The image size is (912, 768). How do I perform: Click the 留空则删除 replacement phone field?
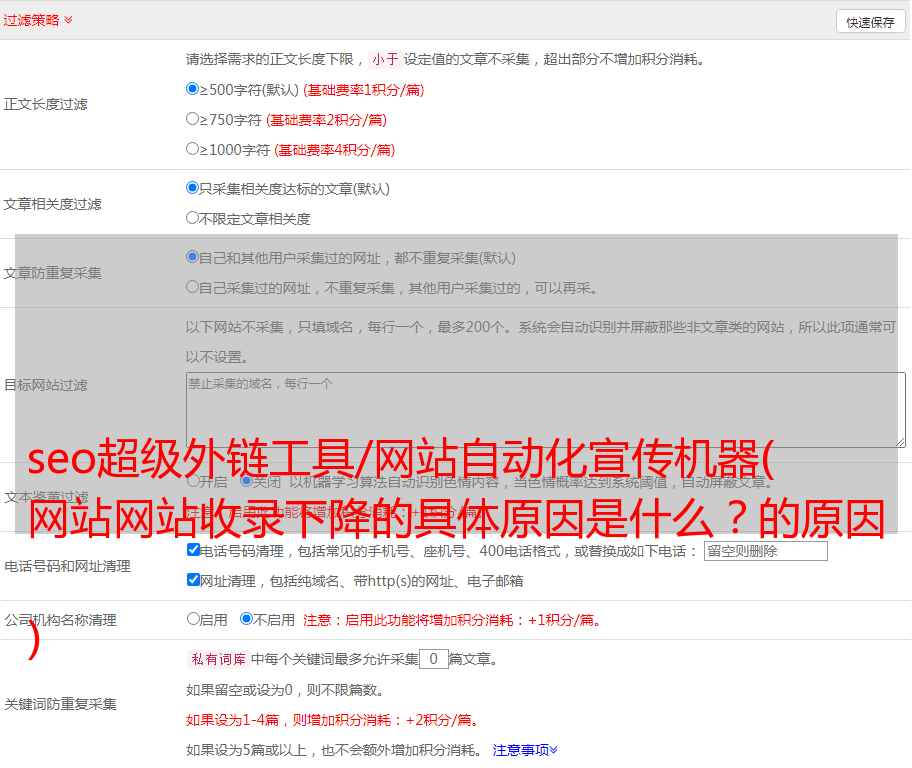pos(765,551)
